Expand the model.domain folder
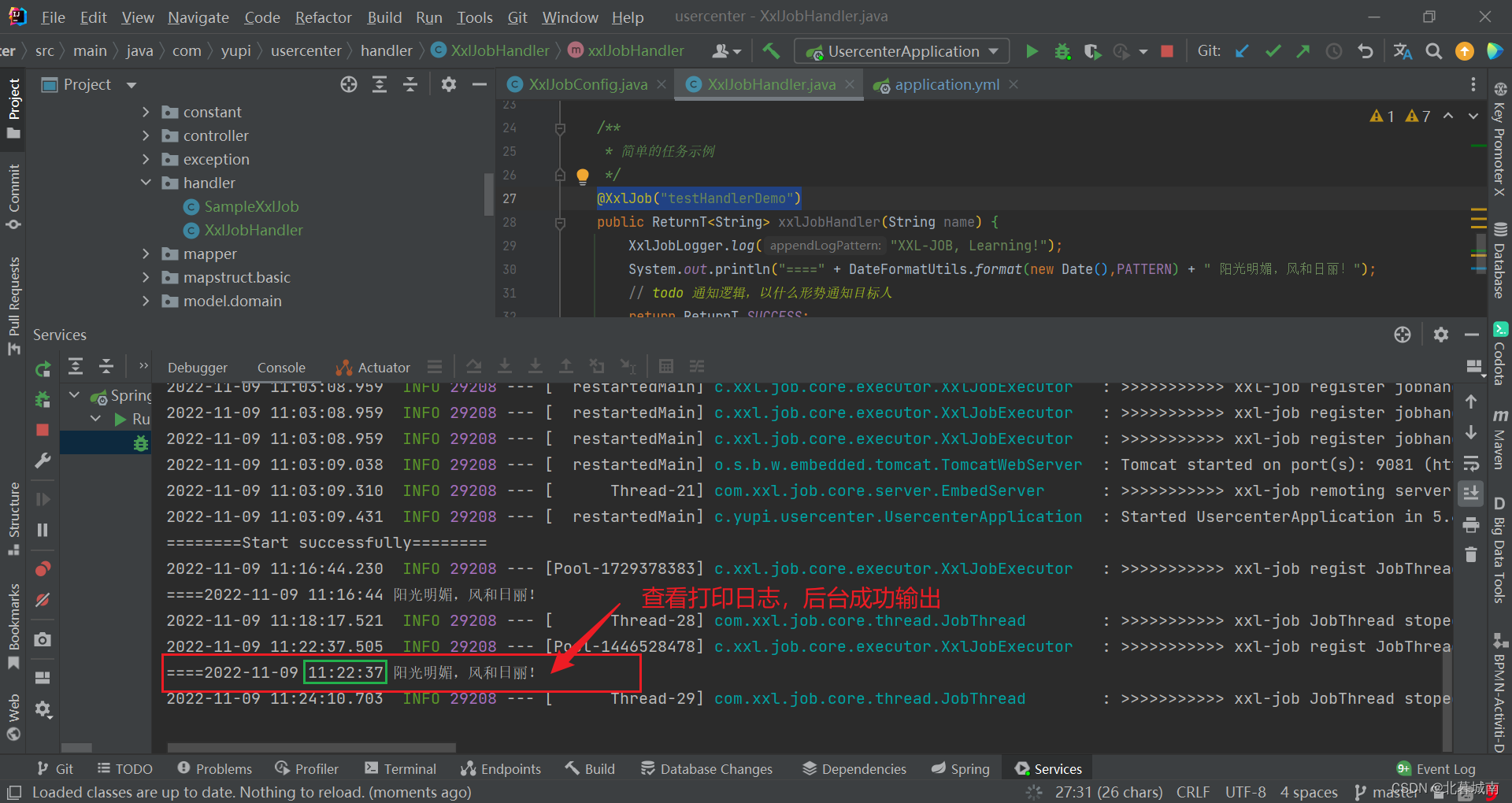This screenshot has height=803, width=1512. tap(146, 301)
